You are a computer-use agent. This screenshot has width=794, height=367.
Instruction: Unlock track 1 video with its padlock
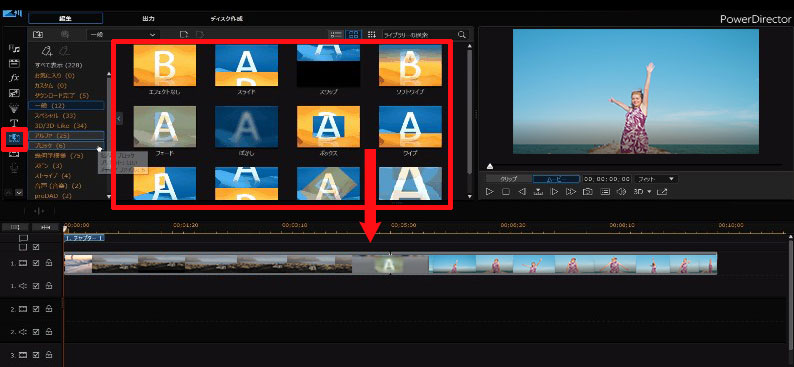click(x=49, y=263)
